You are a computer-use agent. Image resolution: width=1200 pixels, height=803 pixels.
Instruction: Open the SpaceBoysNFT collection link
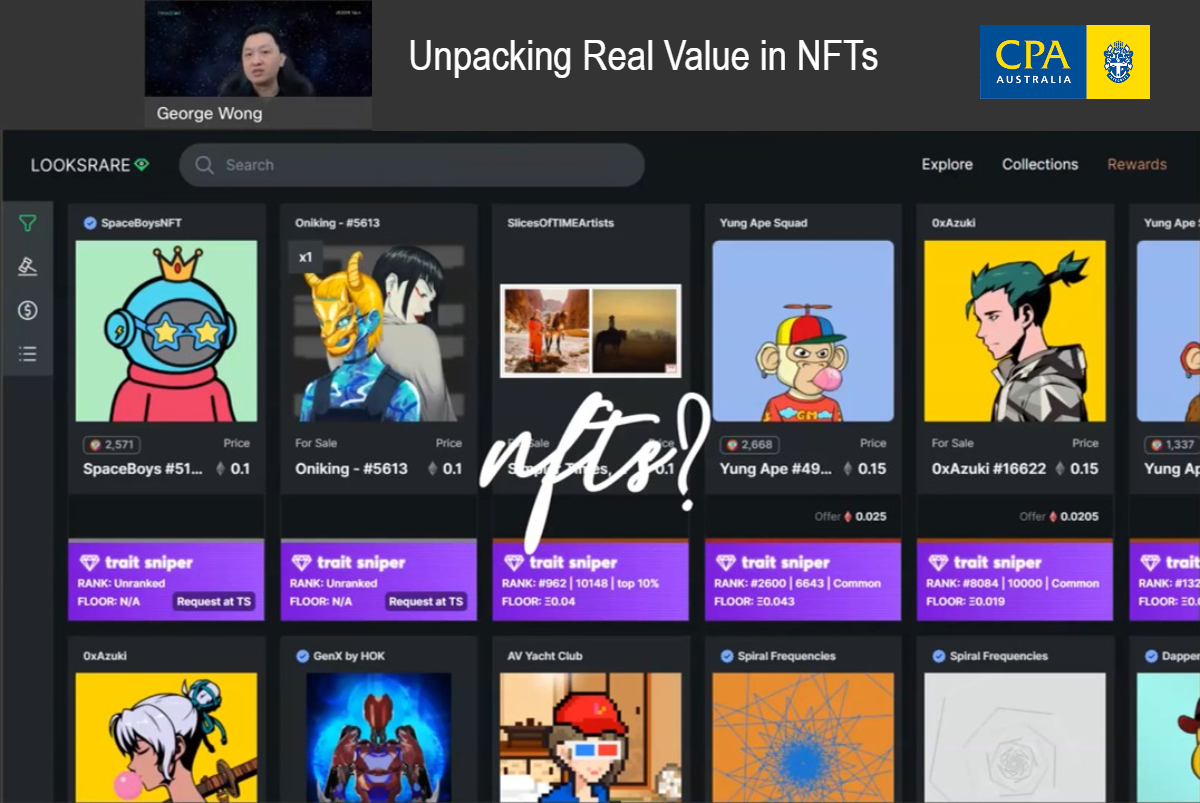pos(141,223)
